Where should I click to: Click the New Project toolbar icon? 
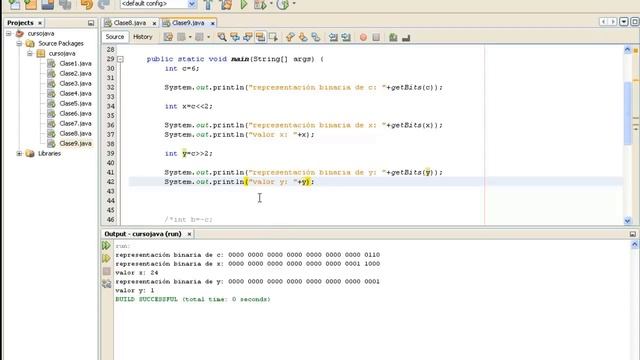(31, 4)
